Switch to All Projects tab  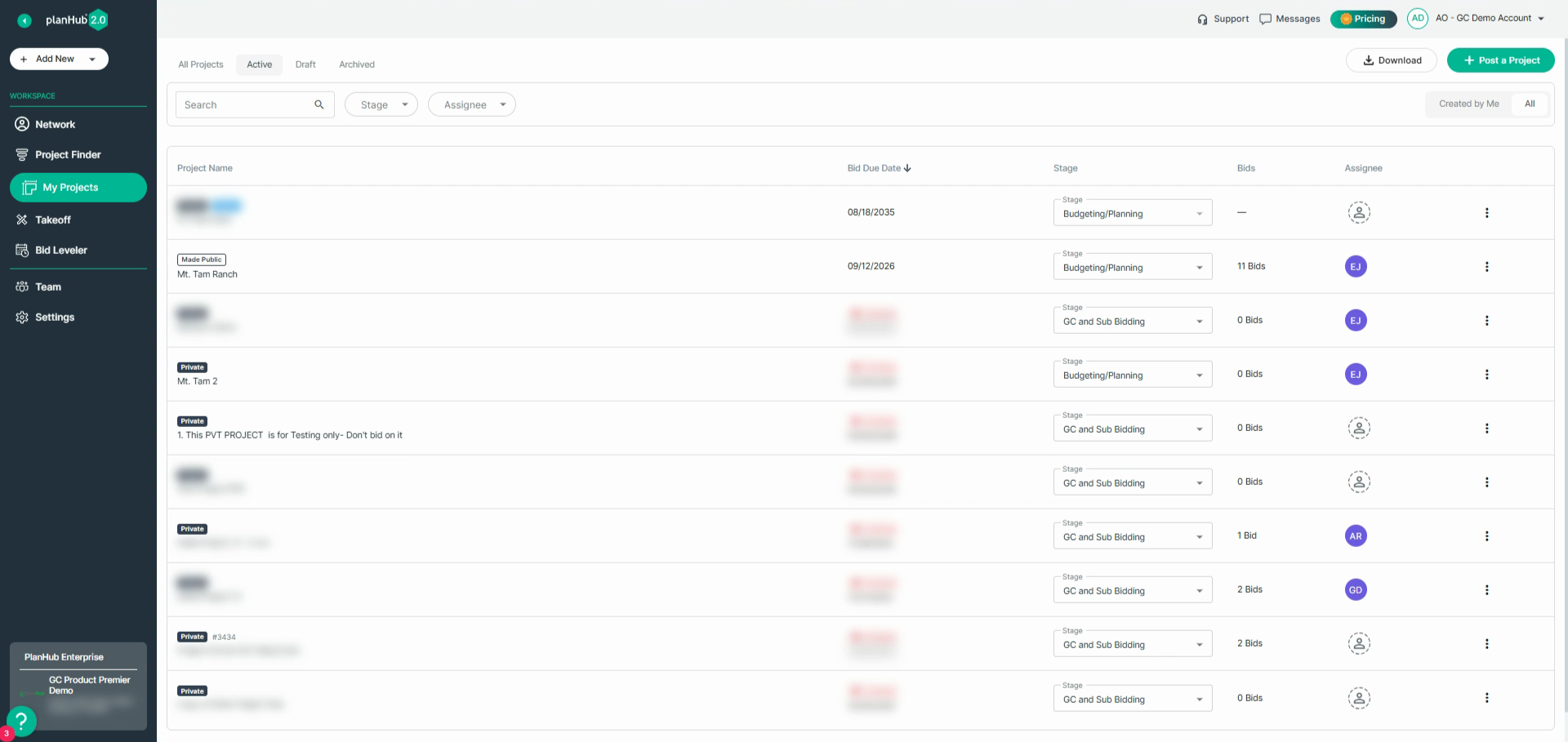coord(201,64)
